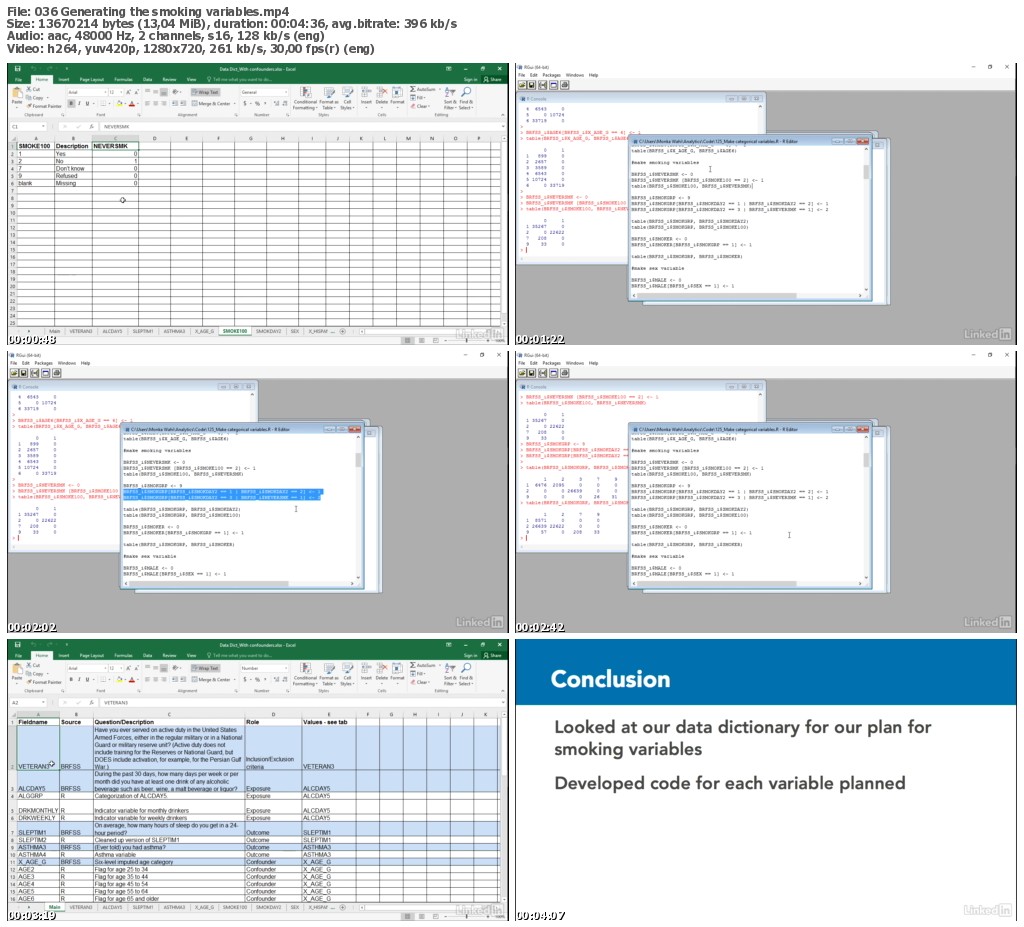Toggle Bold in the 00:00:48 Excel frame

tap(71, 103)
